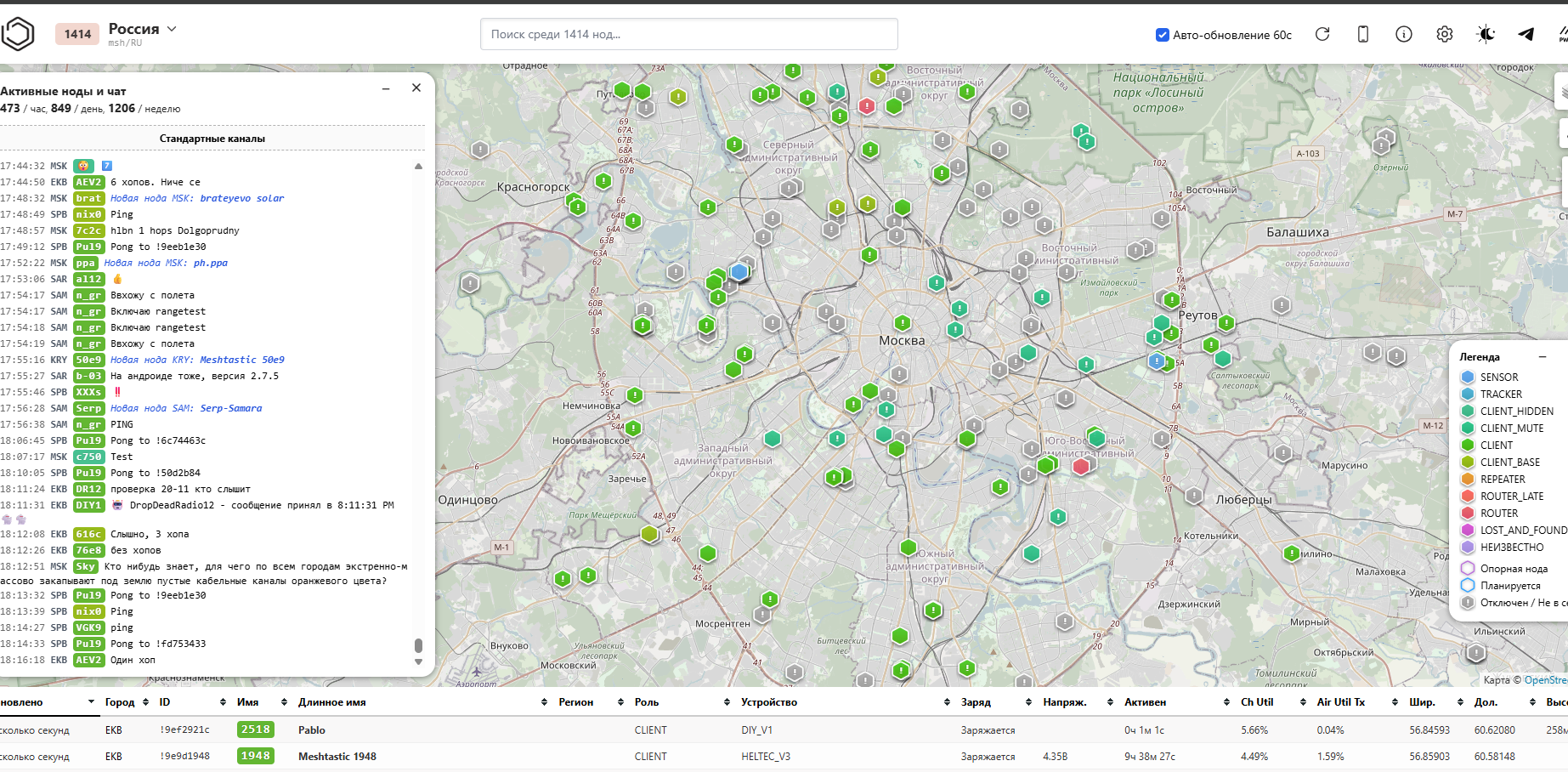Image resolution: width=1568 pixels, height=772 pixels.
Task: Click the hexagon site logo
Action: click(x=18, y=34)
